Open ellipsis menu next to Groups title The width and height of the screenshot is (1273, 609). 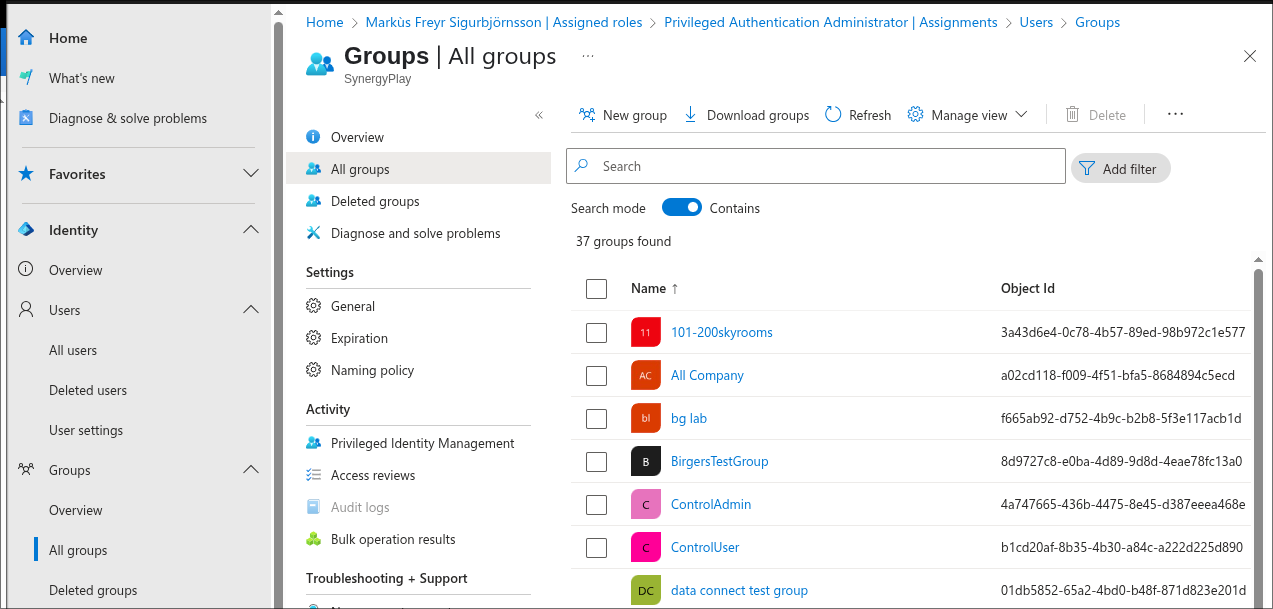[x=588, y=56]
